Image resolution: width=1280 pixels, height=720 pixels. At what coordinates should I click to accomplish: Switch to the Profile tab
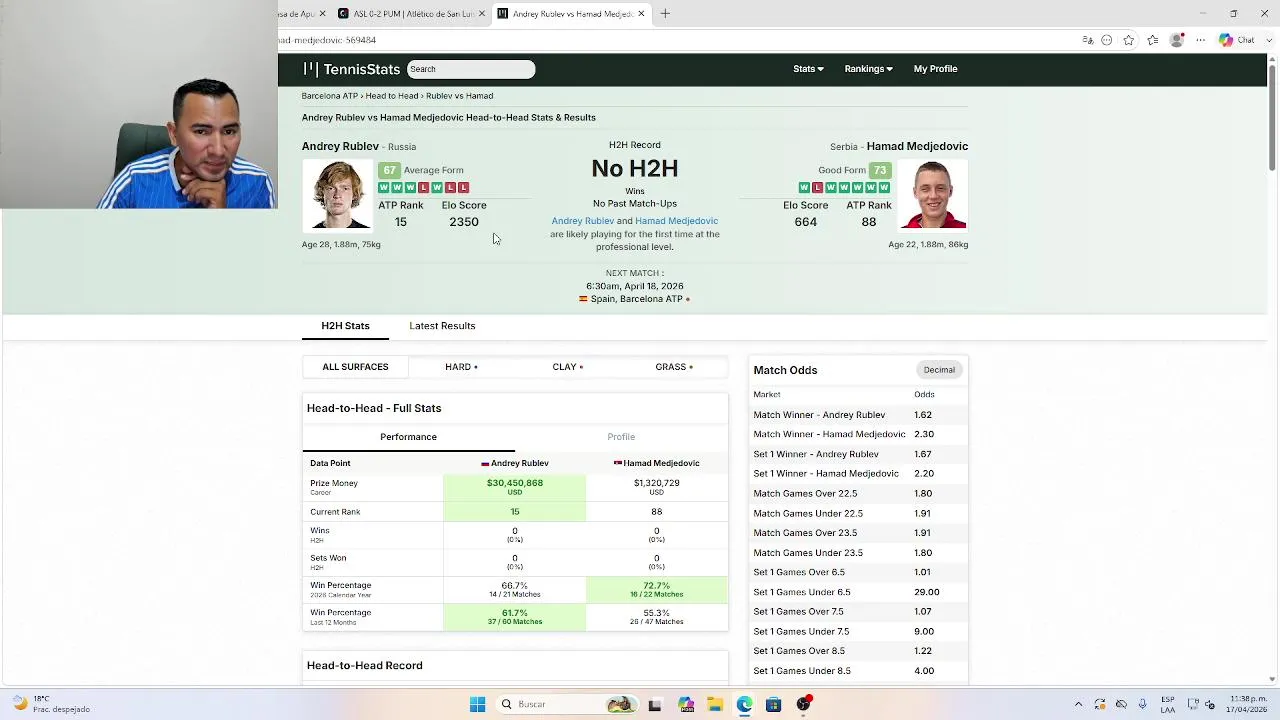pyautogui.click(x=621, y=437)
